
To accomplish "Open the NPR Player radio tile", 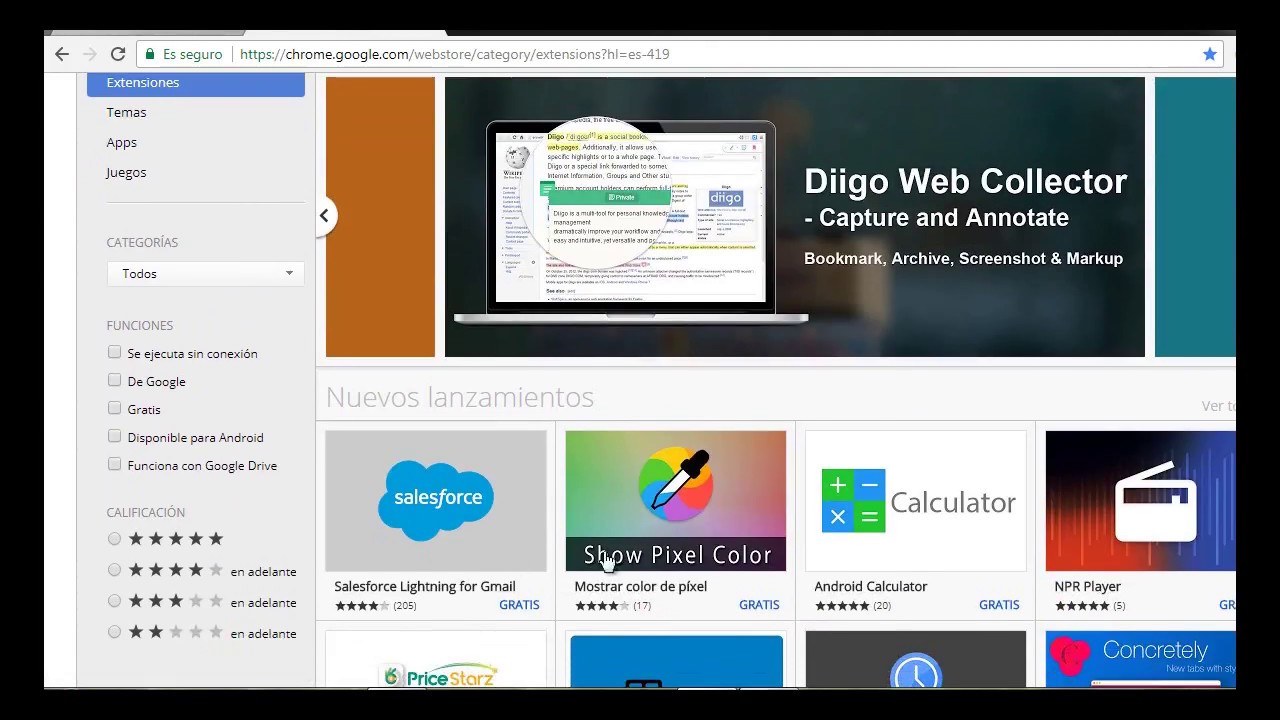I will [1141, 501].
